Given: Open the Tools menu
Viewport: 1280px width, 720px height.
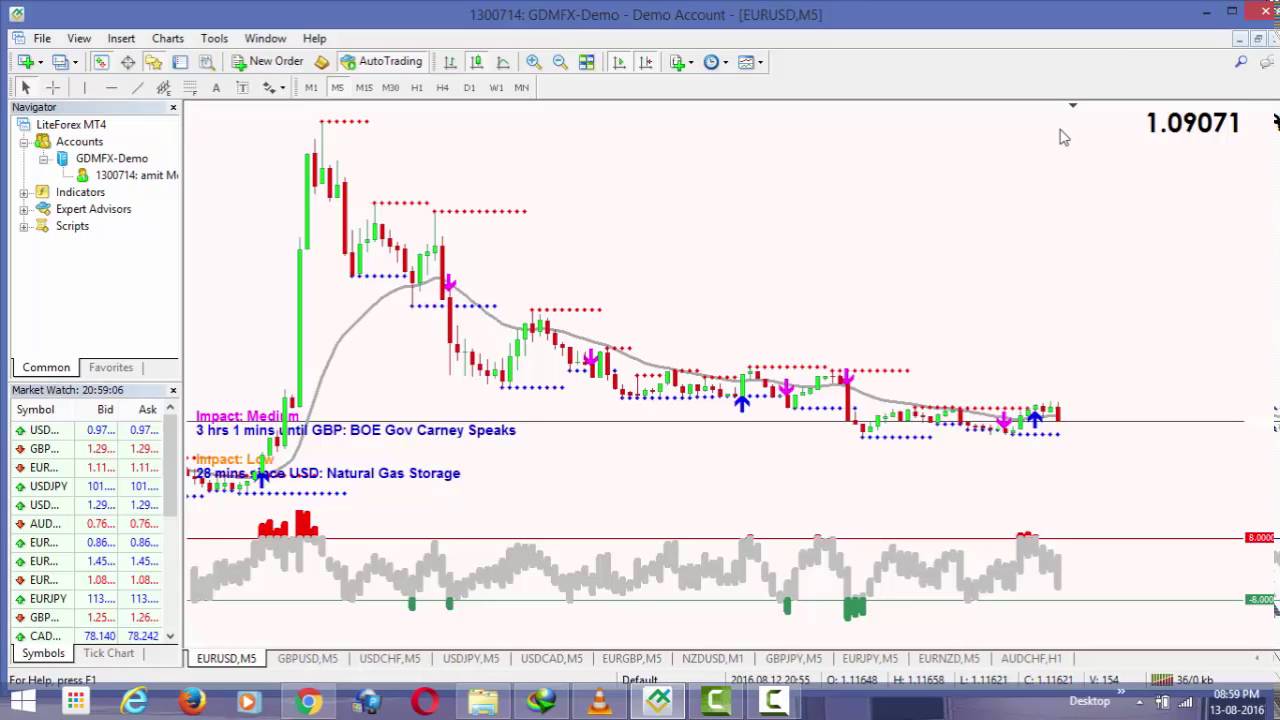Looking at the screenshot, I should [x=214, y=38].
